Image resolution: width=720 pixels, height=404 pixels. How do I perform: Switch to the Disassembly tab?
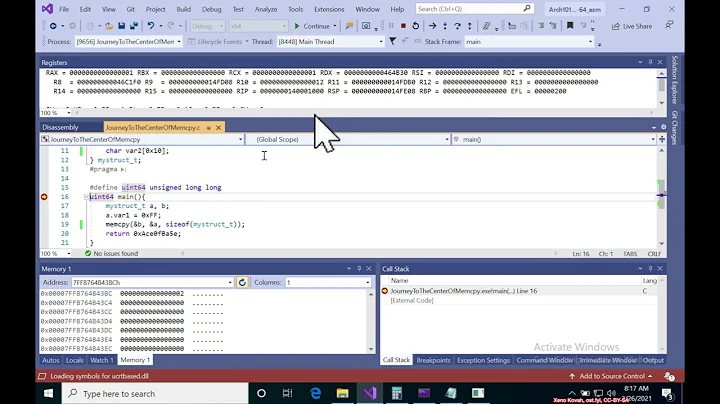point(60,127)
